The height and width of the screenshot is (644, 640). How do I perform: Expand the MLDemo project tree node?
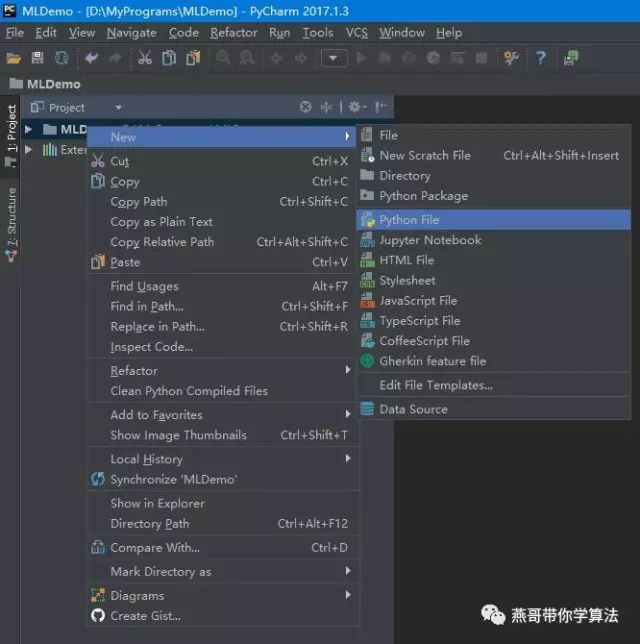pyautogui.click(x=28, y=129)
